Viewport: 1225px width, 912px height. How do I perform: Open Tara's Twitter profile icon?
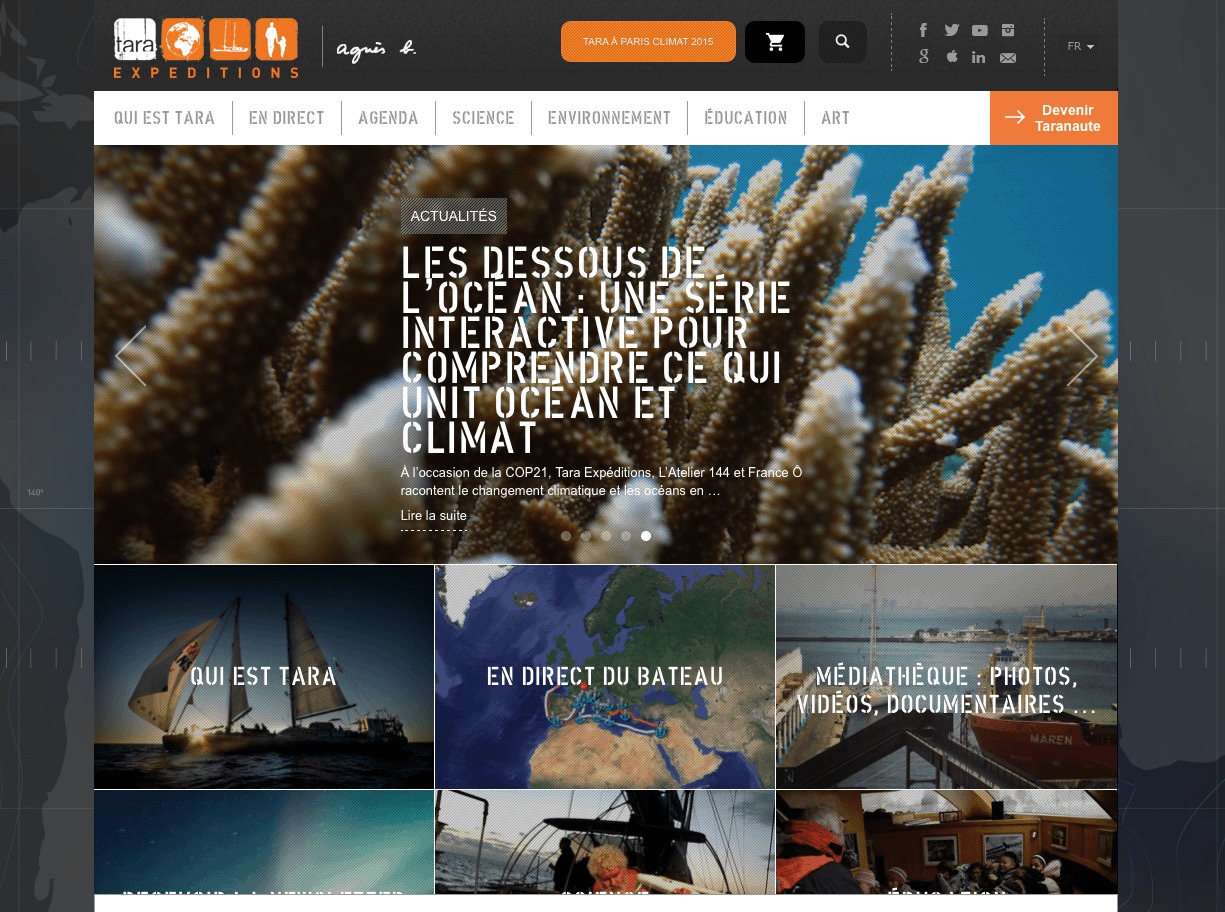(x=951, y=30)
